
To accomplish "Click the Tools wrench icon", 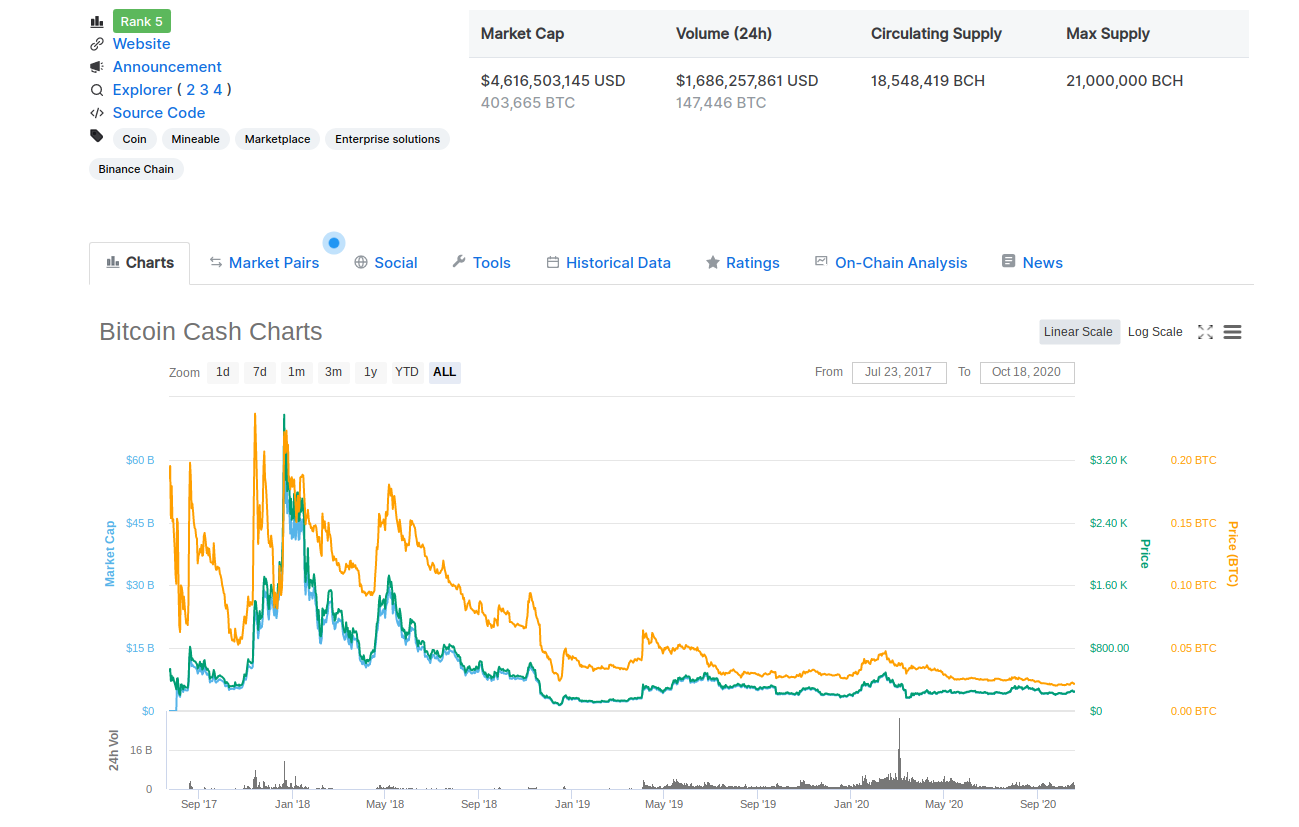I will [459, 262].
